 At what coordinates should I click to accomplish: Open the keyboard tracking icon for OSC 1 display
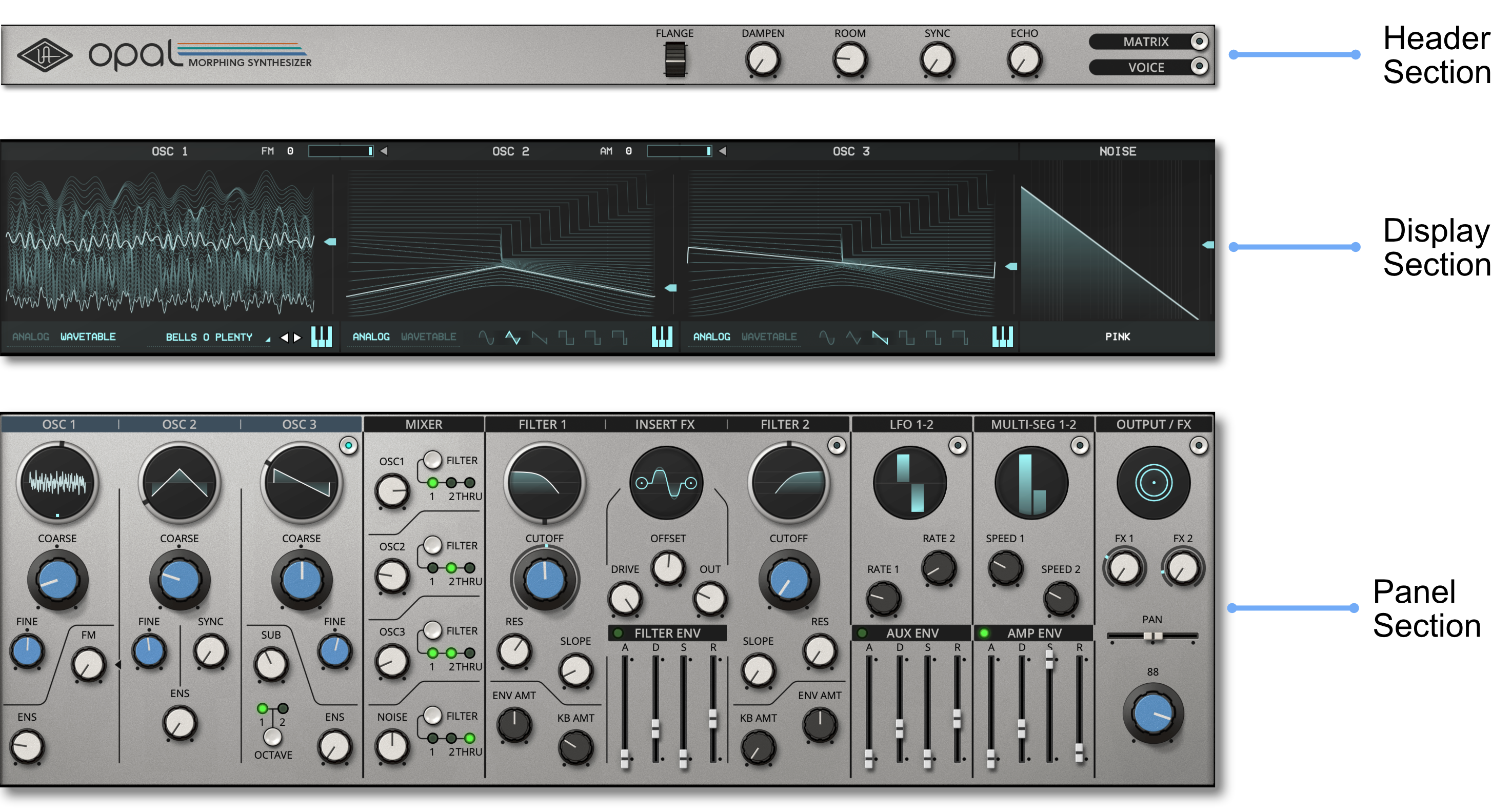click(x=321, y=337)
